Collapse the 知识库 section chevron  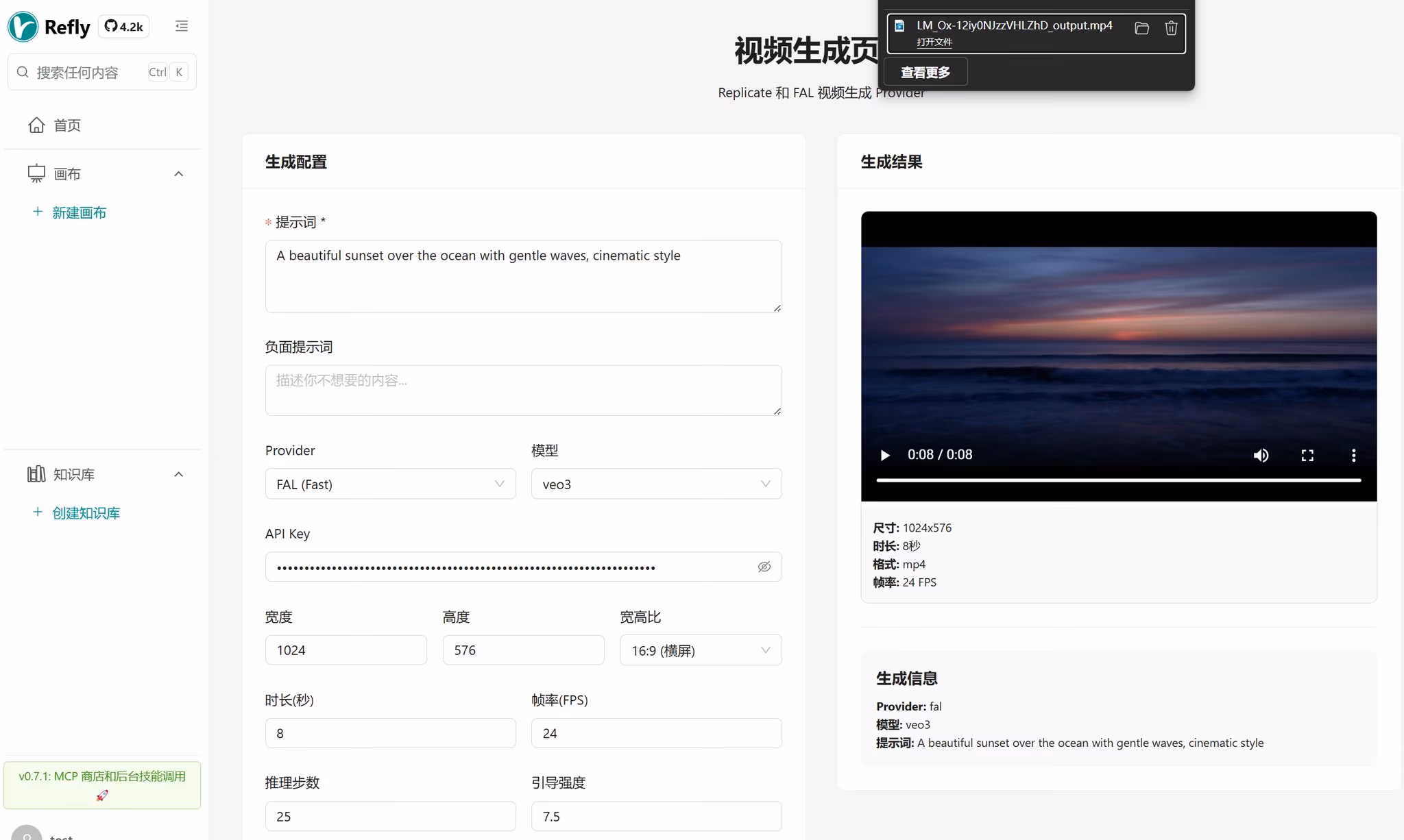click(x=179, y=474)
